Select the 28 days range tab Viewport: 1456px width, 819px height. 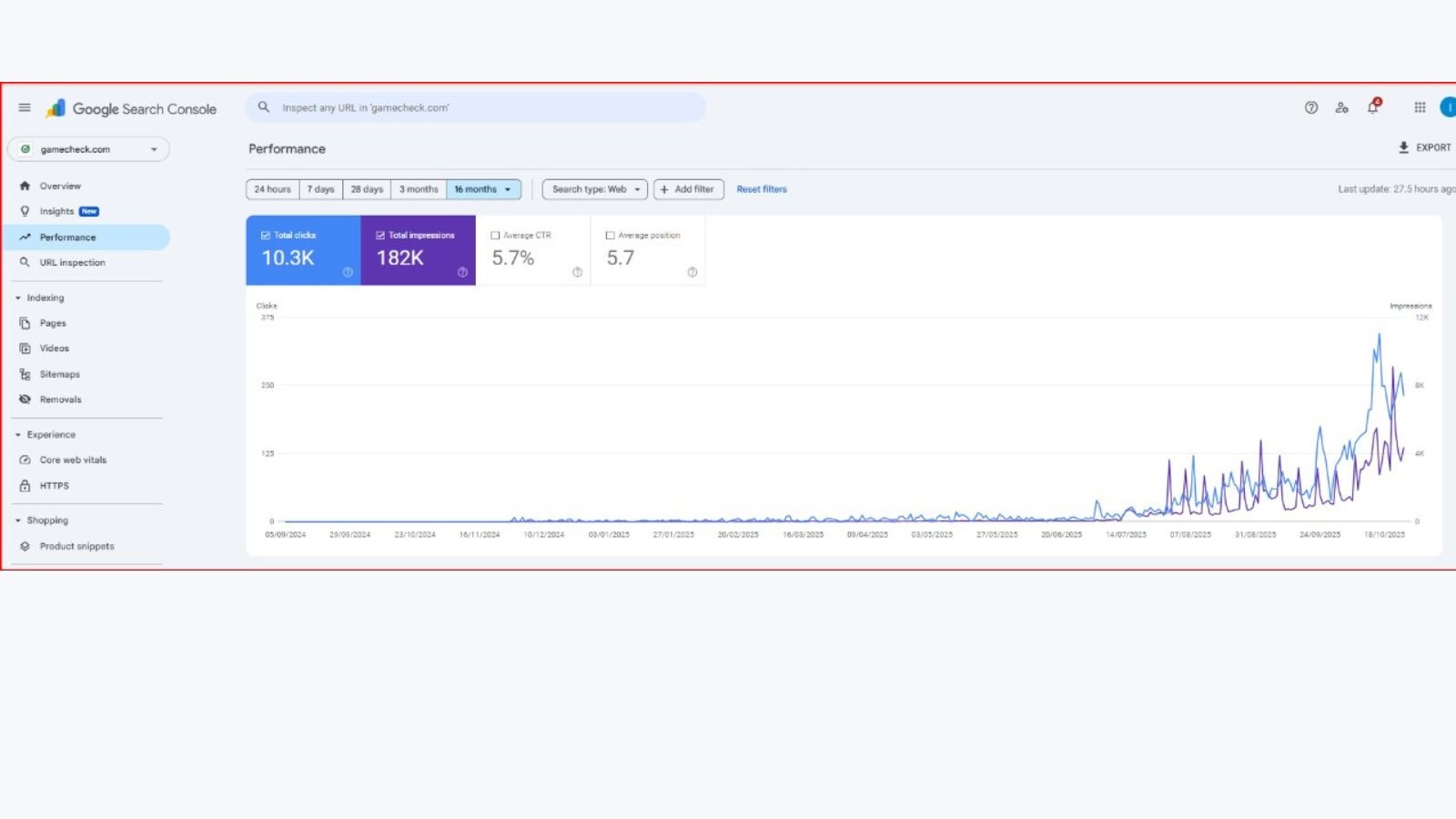pos(367,189)
